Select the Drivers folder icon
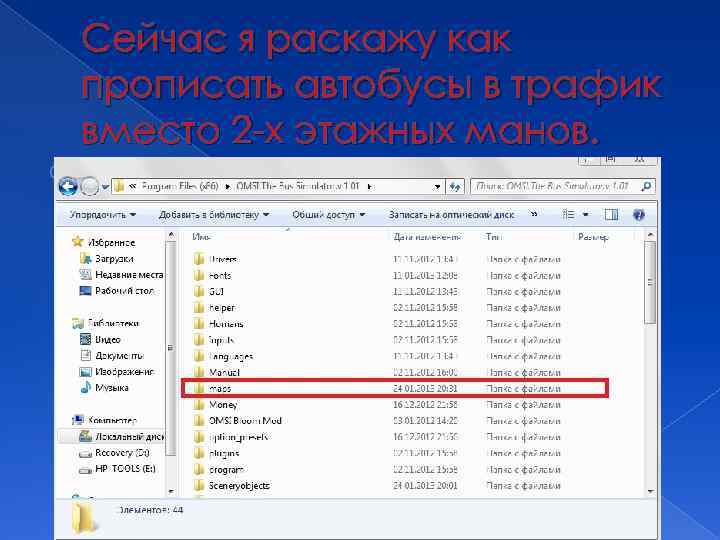720x540 pixels. (199, 259)
